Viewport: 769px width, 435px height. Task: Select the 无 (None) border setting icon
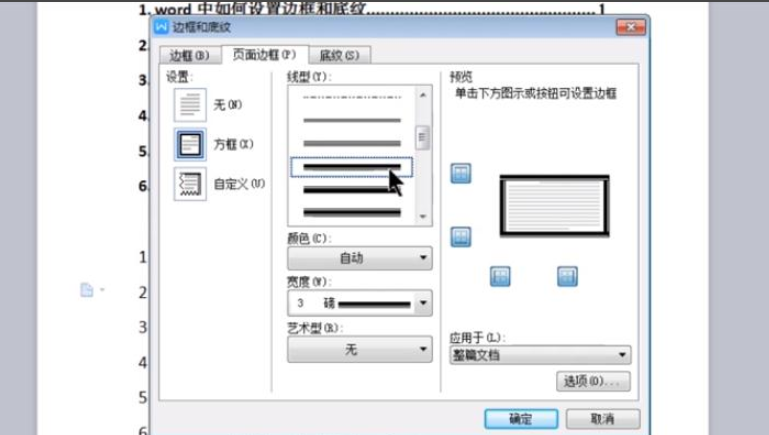coord(190,105)
